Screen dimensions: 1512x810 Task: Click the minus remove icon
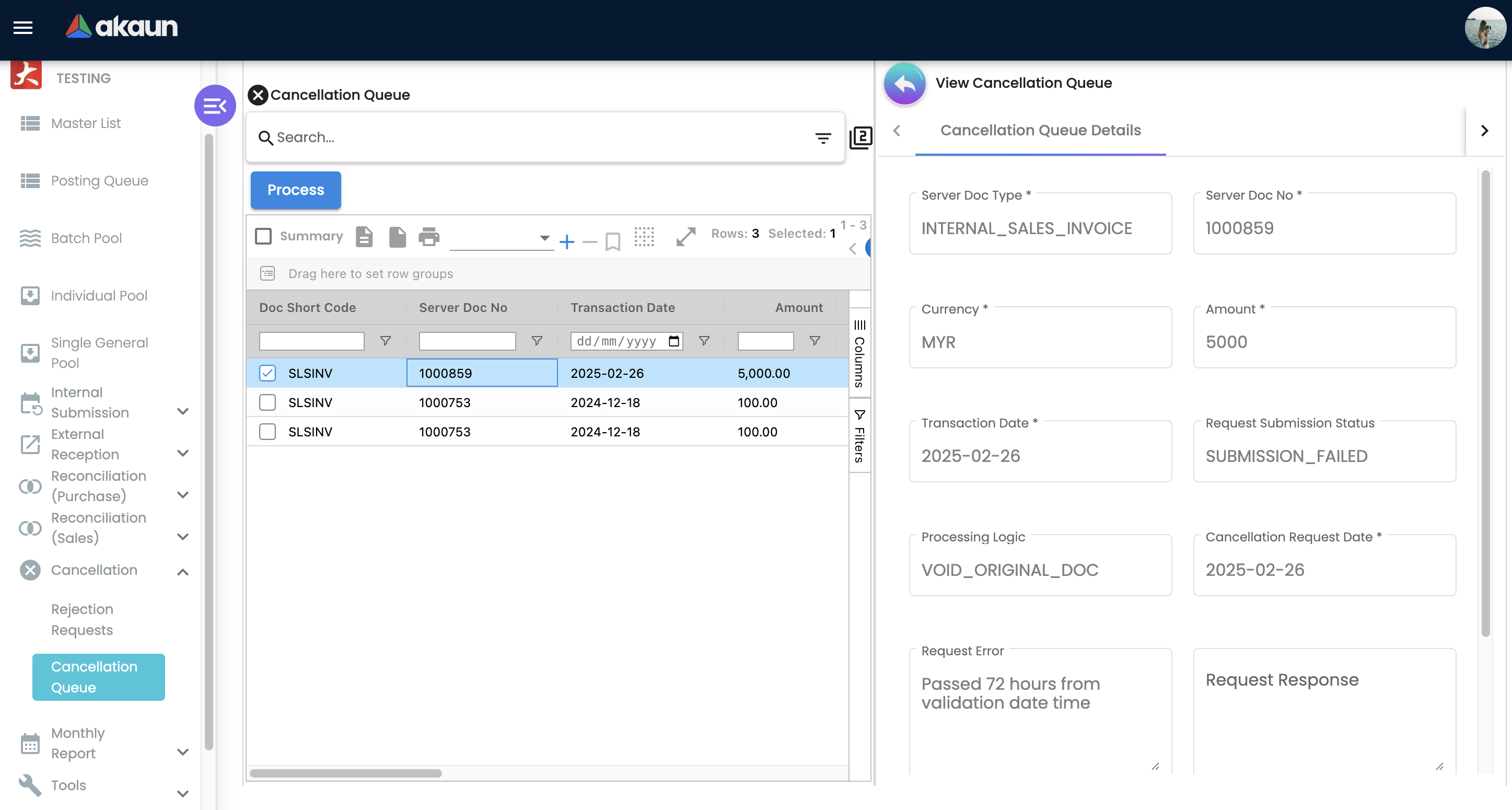coord(590,242)
